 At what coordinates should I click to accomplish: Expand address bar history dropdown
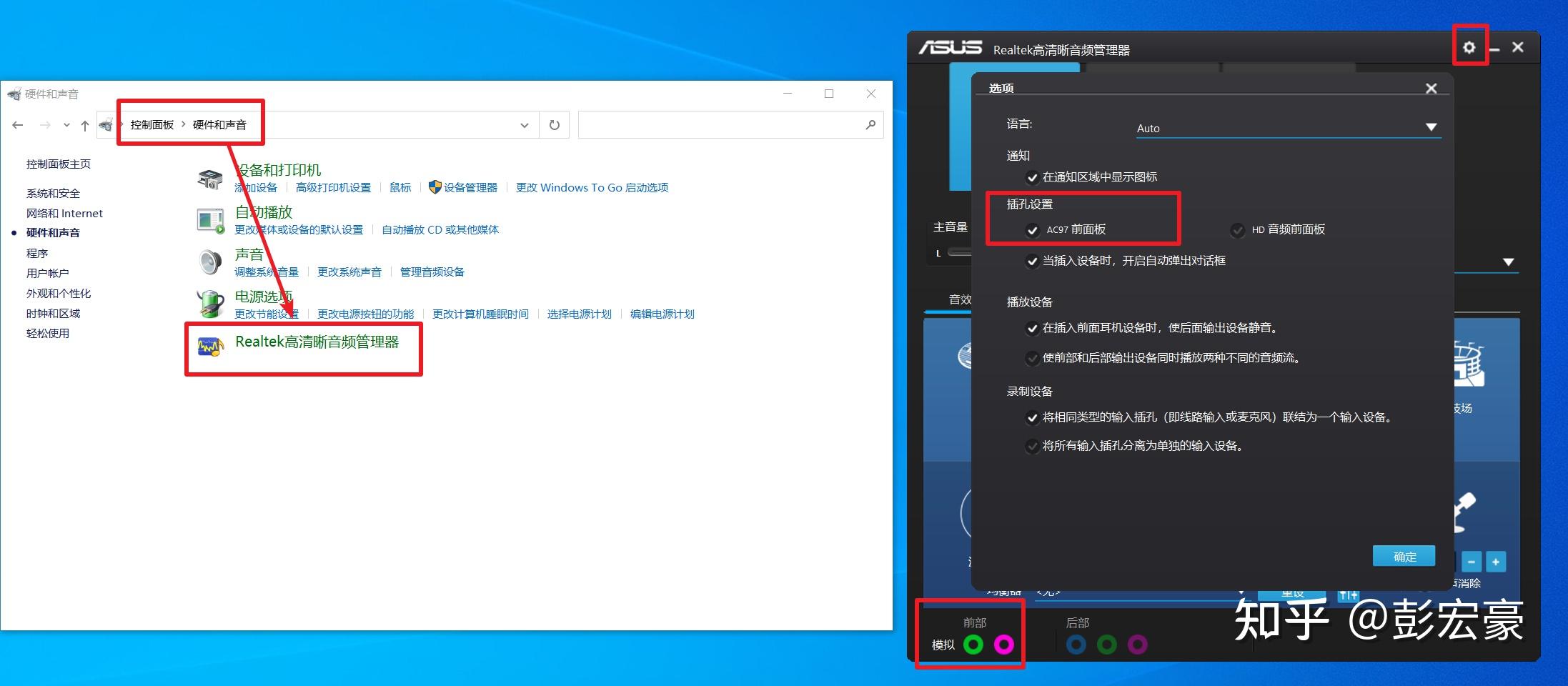(x=525, y=125)
